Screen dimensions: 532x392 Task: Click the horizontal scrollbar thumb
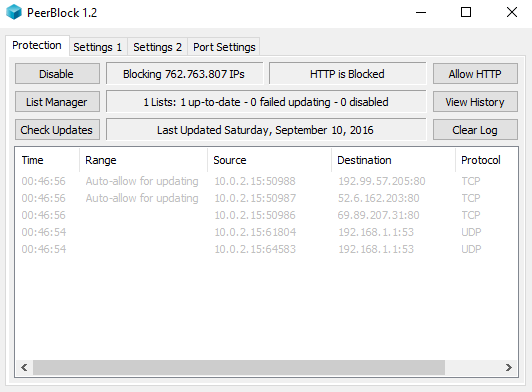pos(239,368)
